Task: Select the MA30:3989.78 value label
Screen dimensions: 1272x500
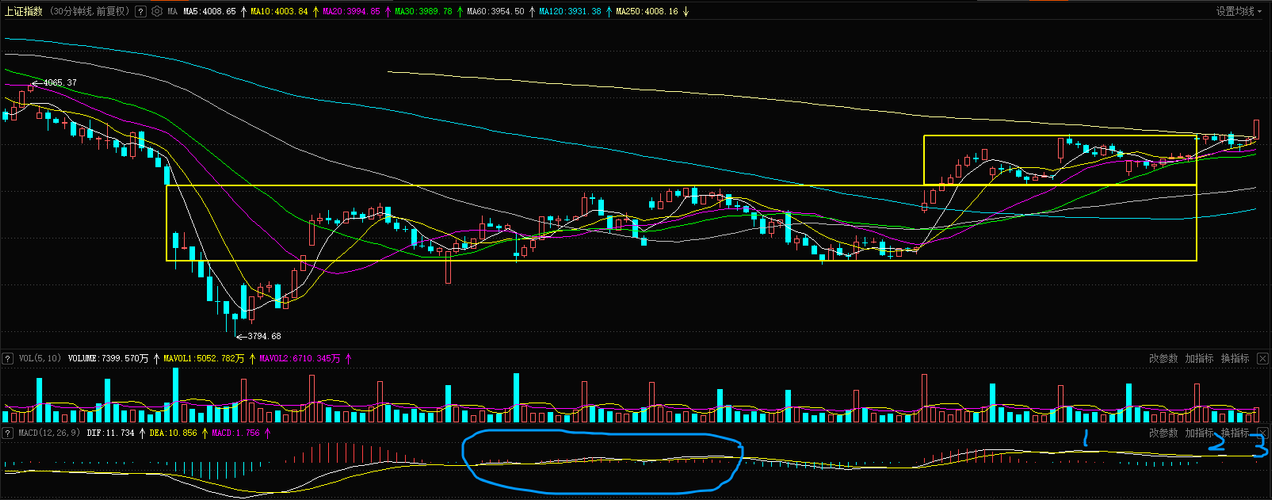Action: 424,12
